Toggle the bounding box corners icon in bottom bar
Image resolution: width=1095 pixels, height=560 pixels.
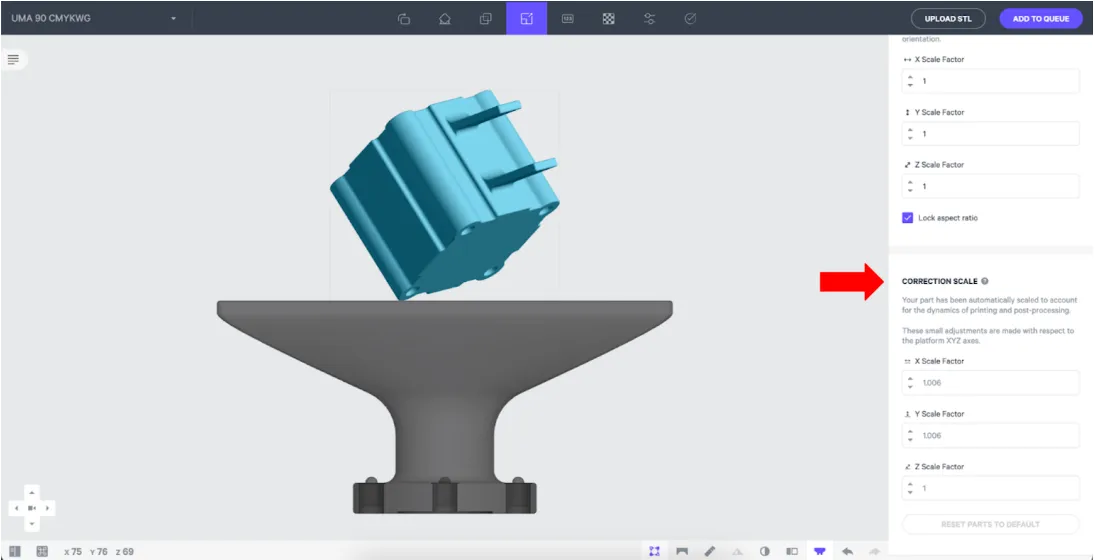click(654, 551)
